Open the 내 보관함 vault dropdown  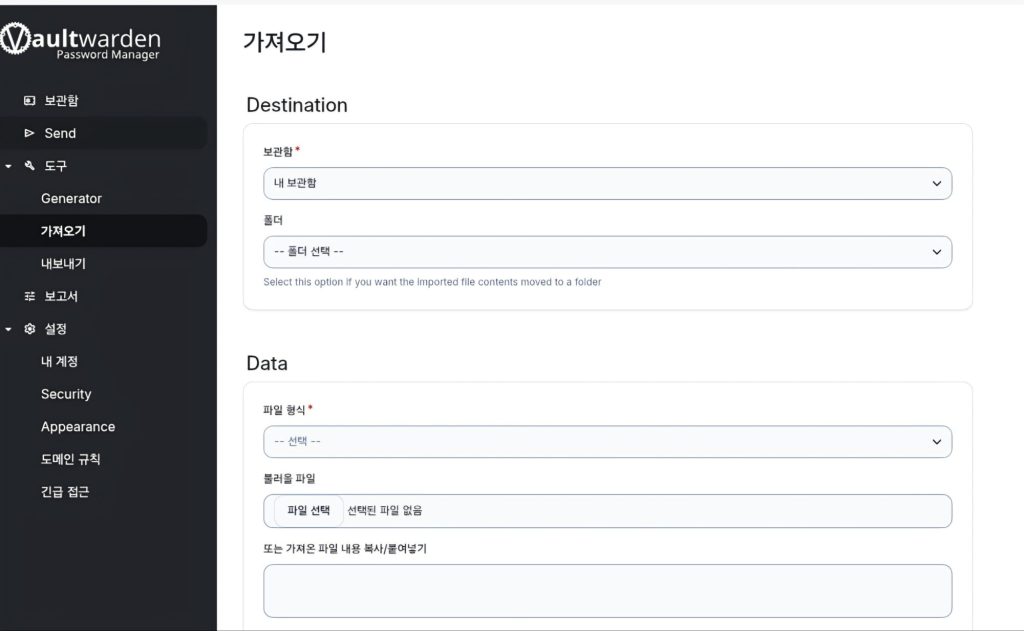click(607, 184)
